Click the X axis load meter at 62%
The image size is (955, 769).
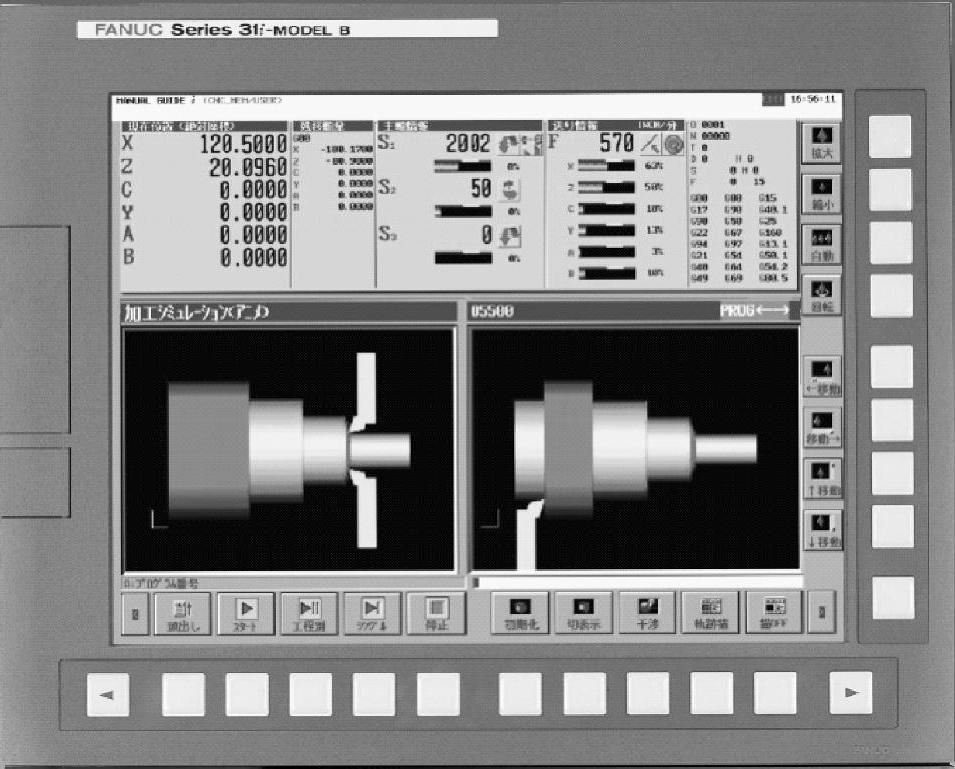(606, 166)
